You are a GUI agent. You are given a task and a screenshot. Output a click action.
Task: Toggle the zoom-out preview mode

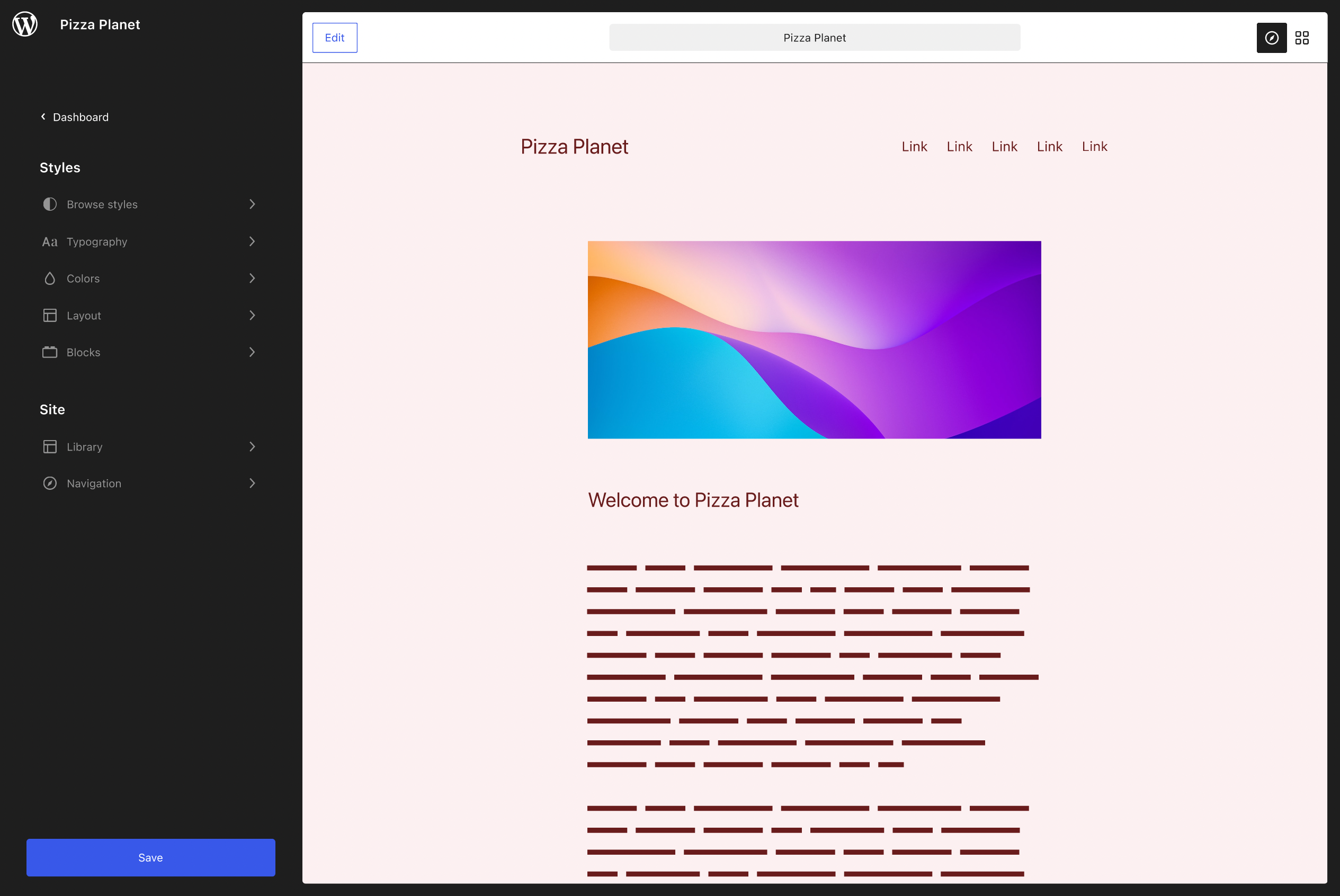coord(1271,37)
